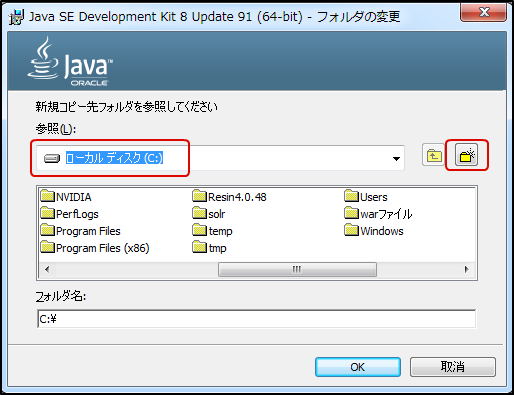The width and height of the screenshot is (514, 395).
Task: Select the tmp folder
Action: click(210, 248)
